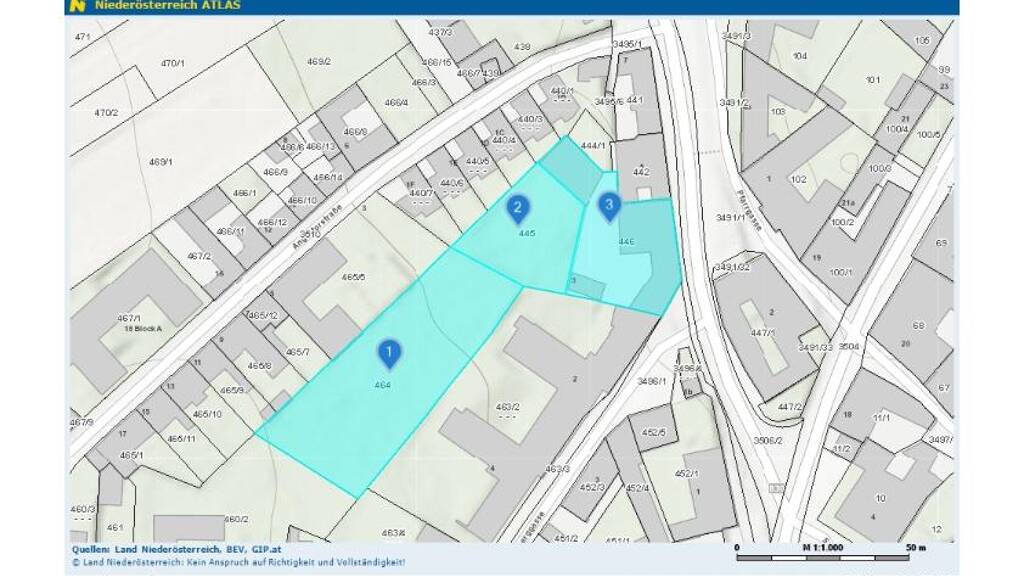1024x576 pixels.
Task: Select highlighted parcel label 445
Action: [527, 233]
